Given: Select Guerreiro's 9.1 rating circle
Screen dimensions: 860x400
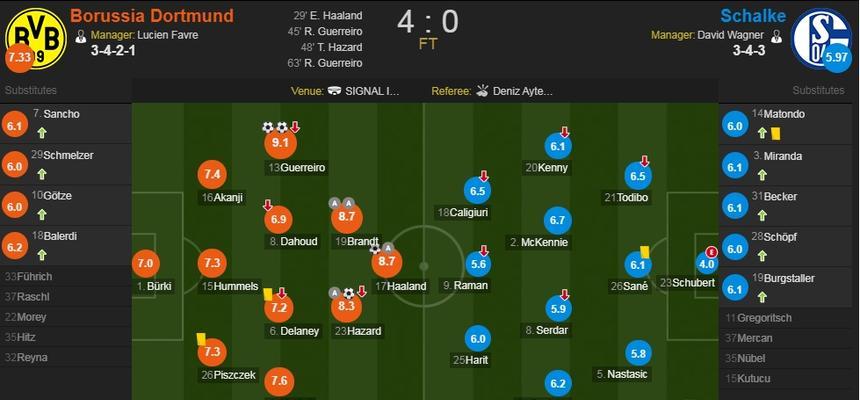Looking at the screenshot, I should [280, 143].
